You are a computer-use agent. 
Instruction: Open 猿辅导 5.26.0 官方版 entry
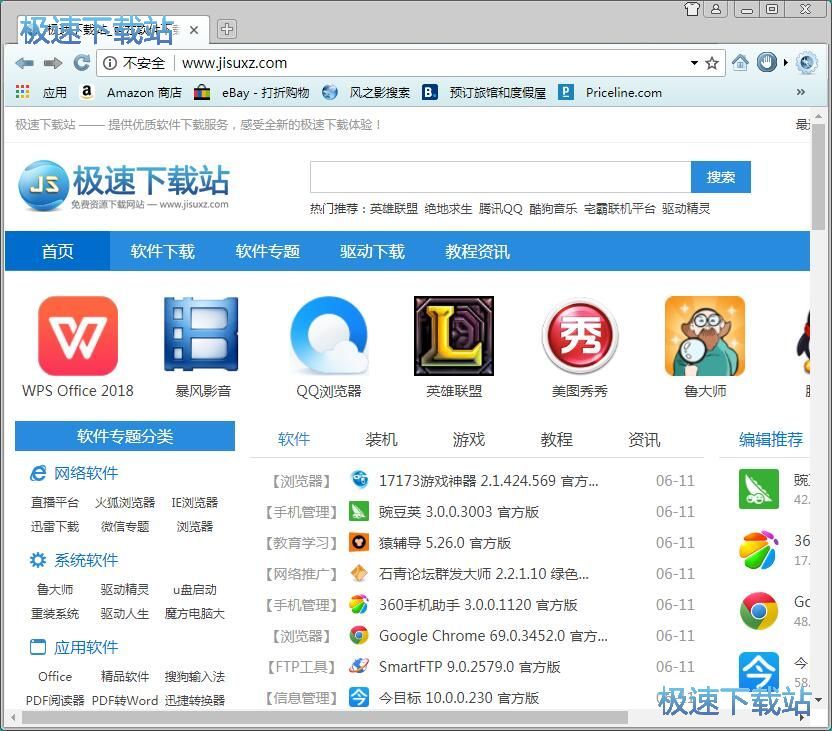(445, 543)
